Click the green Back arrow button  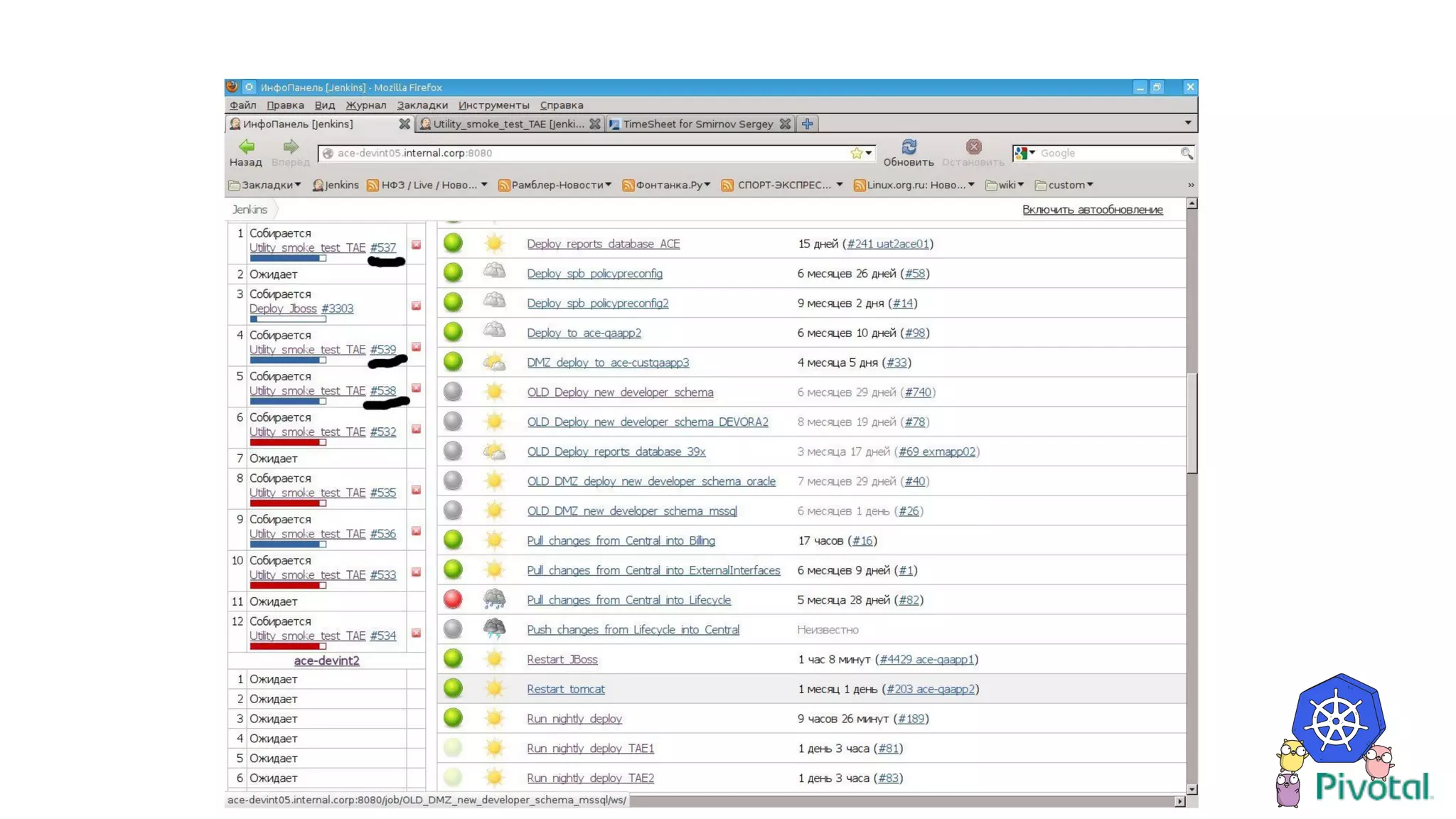[x=246, y=146]
